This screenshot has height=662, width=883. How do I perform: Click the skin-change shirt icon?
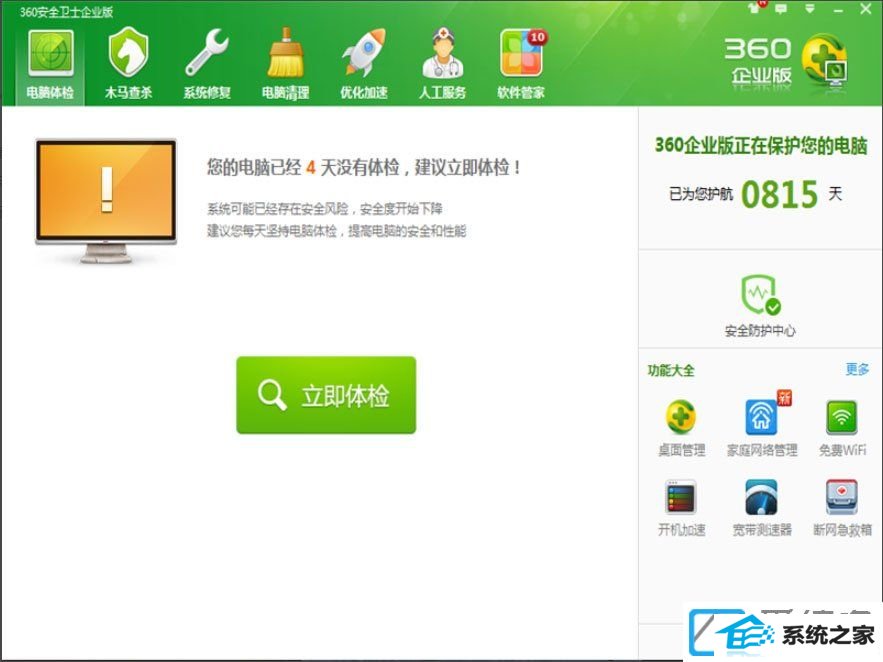click(756, 8)
